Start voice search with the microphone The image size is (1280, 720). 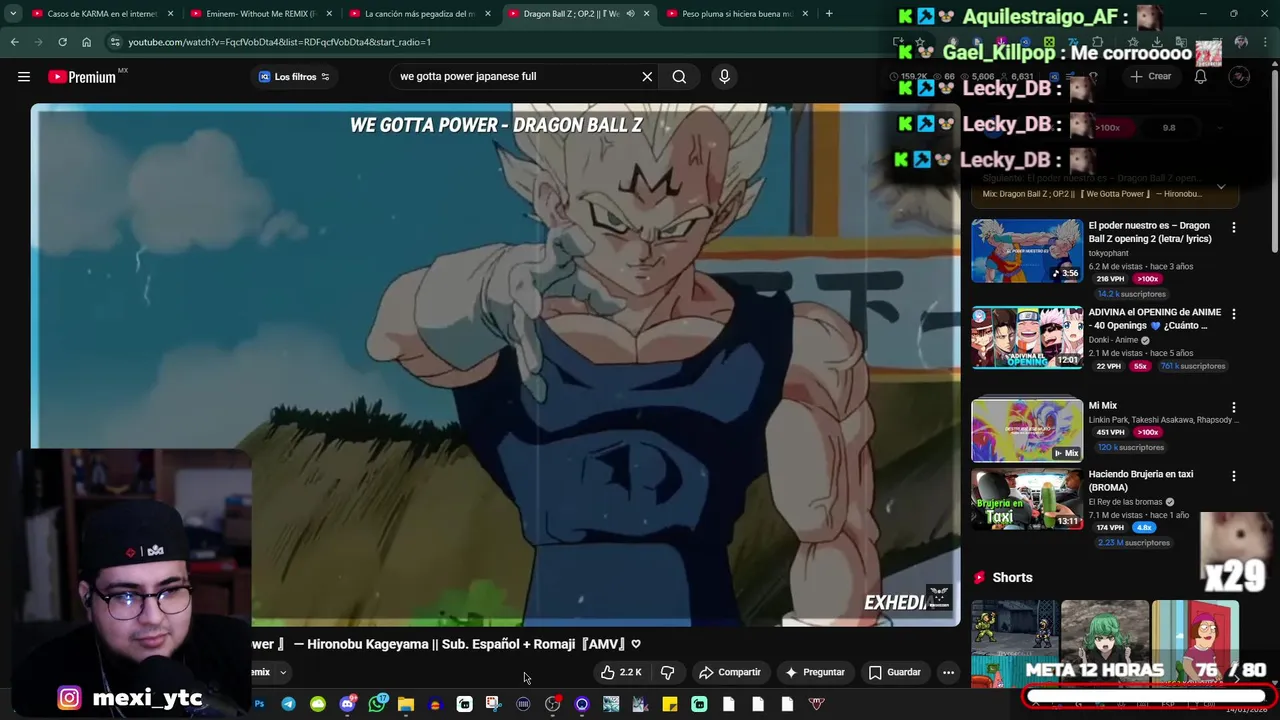(725, 77)
